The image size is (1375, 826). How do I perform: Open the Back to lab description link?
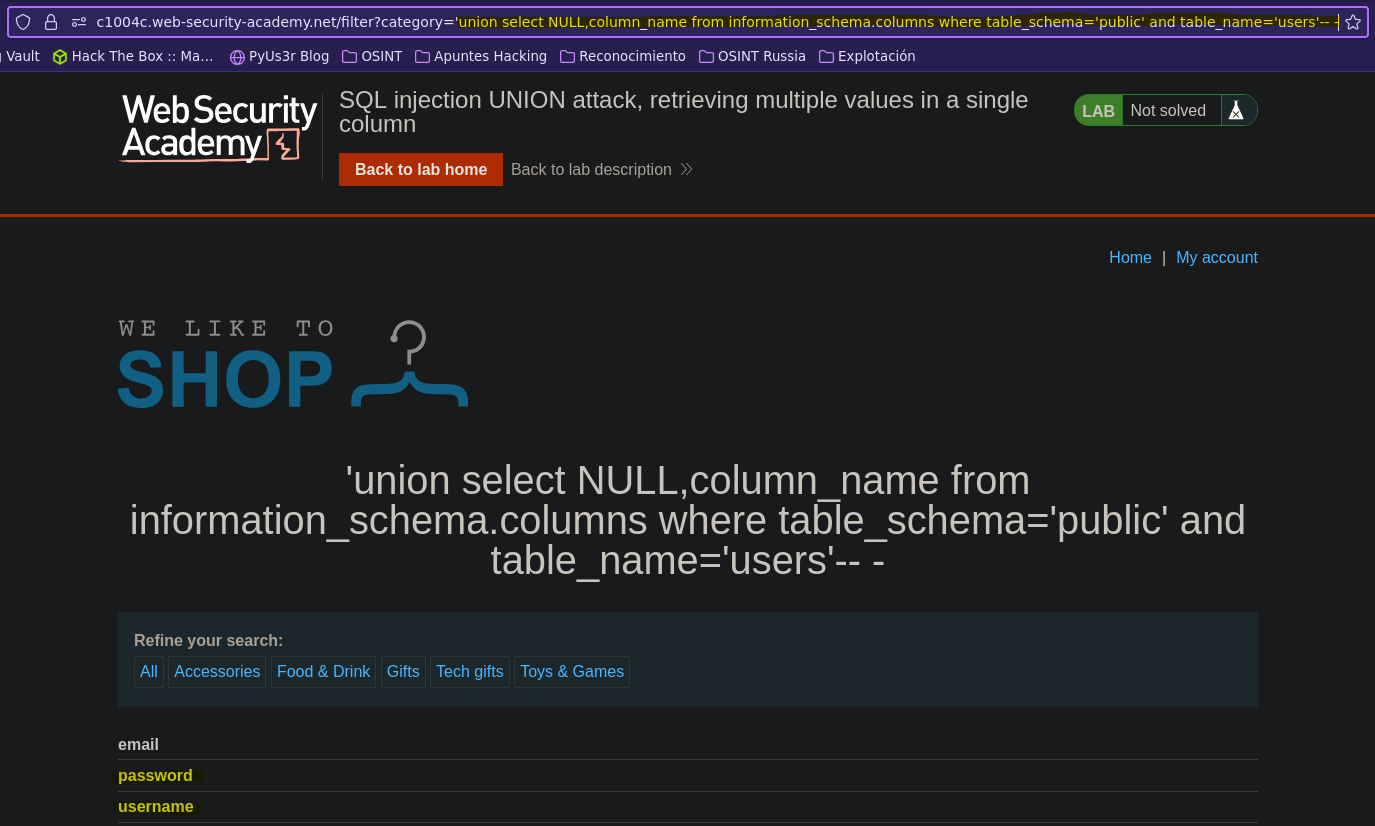click(x=602, y=169)
